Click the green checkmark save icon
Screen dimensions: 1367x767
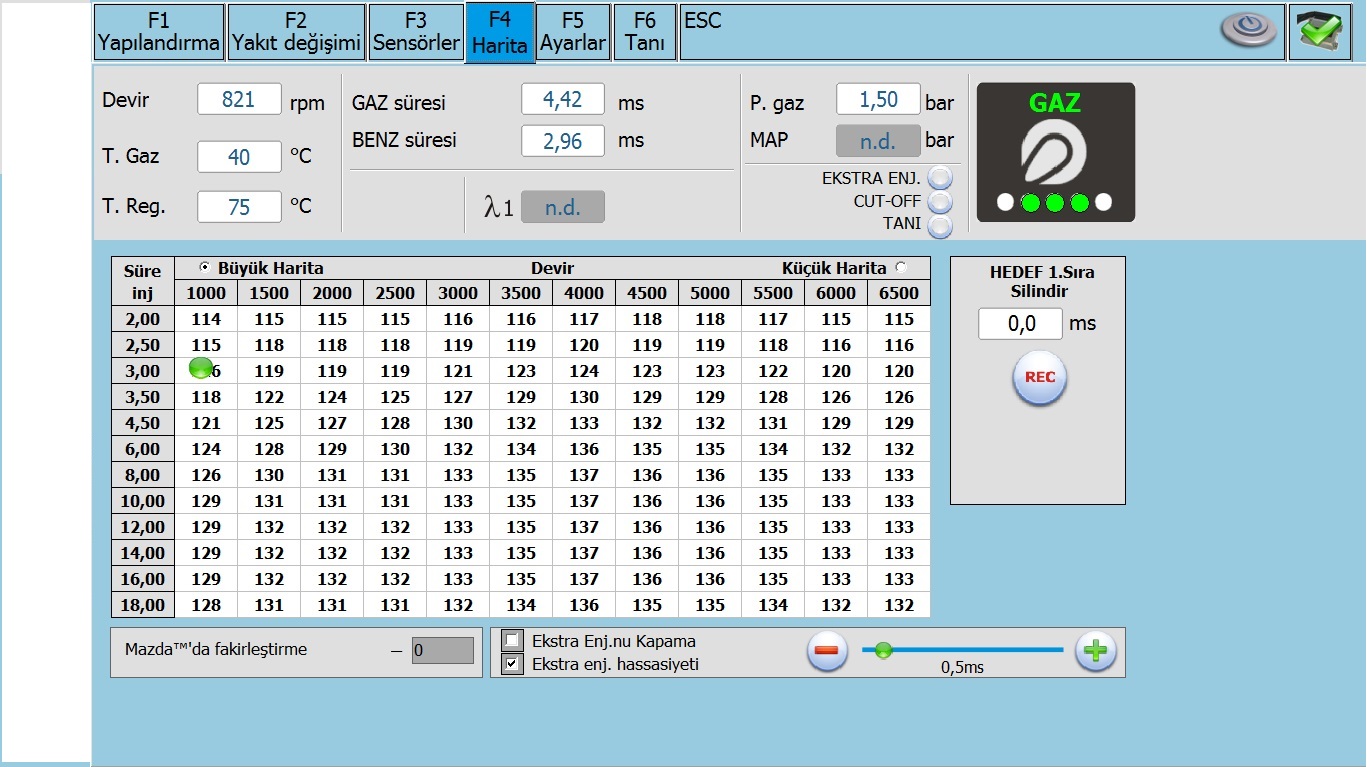[x=1320, y=31]
